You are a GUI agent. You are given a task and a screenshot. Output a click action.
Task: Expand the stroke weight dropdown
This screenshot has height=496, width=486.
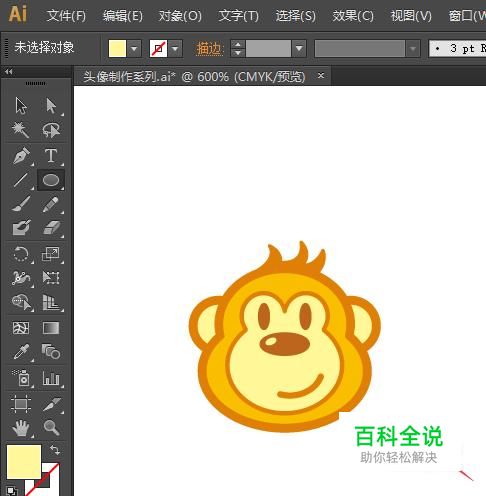299,49
